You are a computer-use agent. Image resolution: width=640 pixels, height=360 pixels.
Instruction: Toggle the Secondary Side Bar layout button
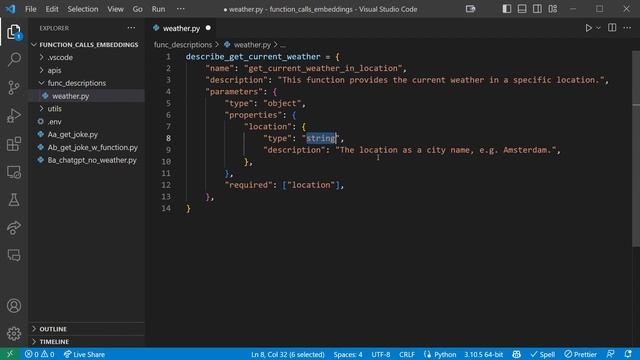[537, 9]
